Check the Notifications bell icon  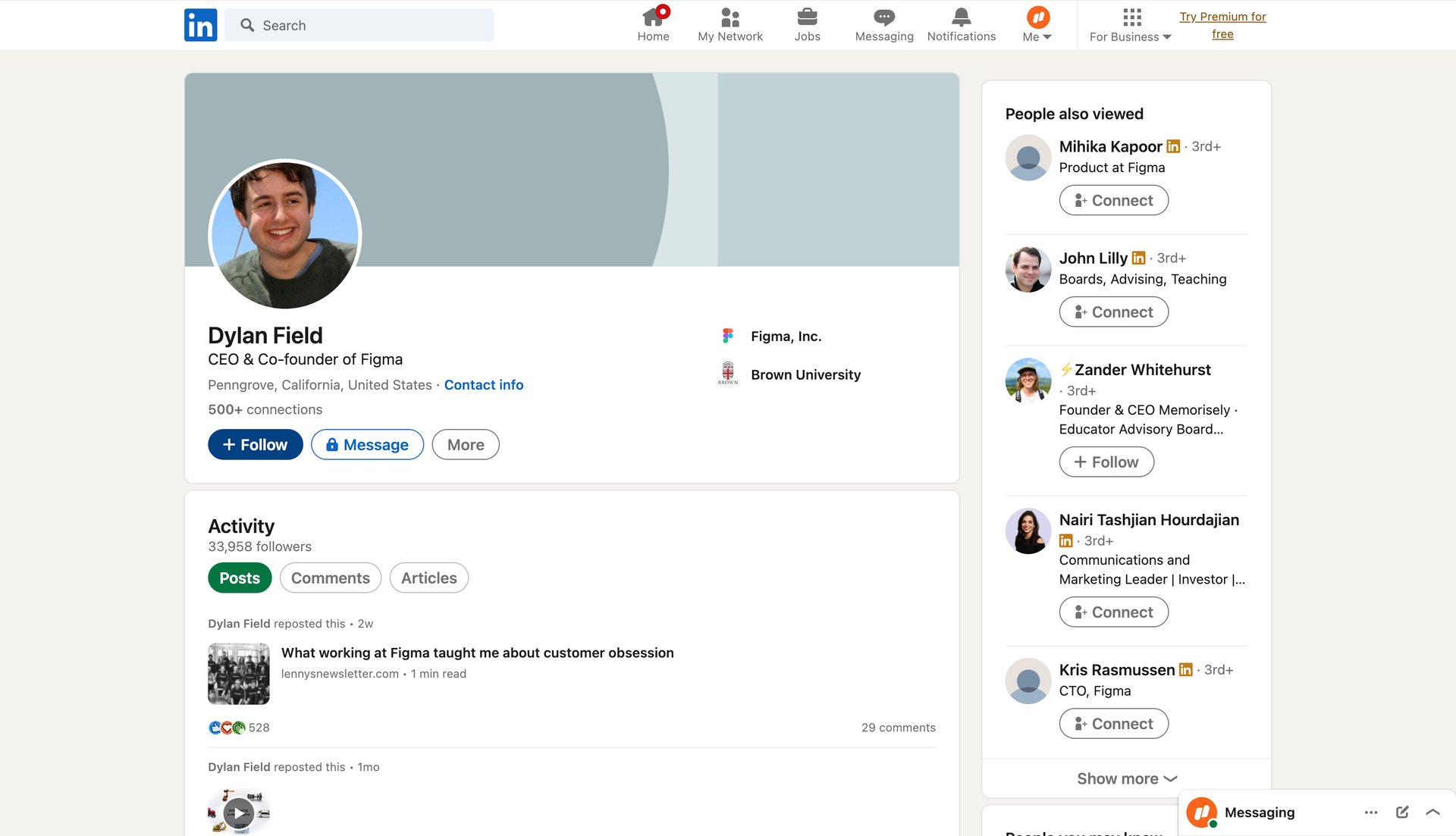click(x=961, y=17)
